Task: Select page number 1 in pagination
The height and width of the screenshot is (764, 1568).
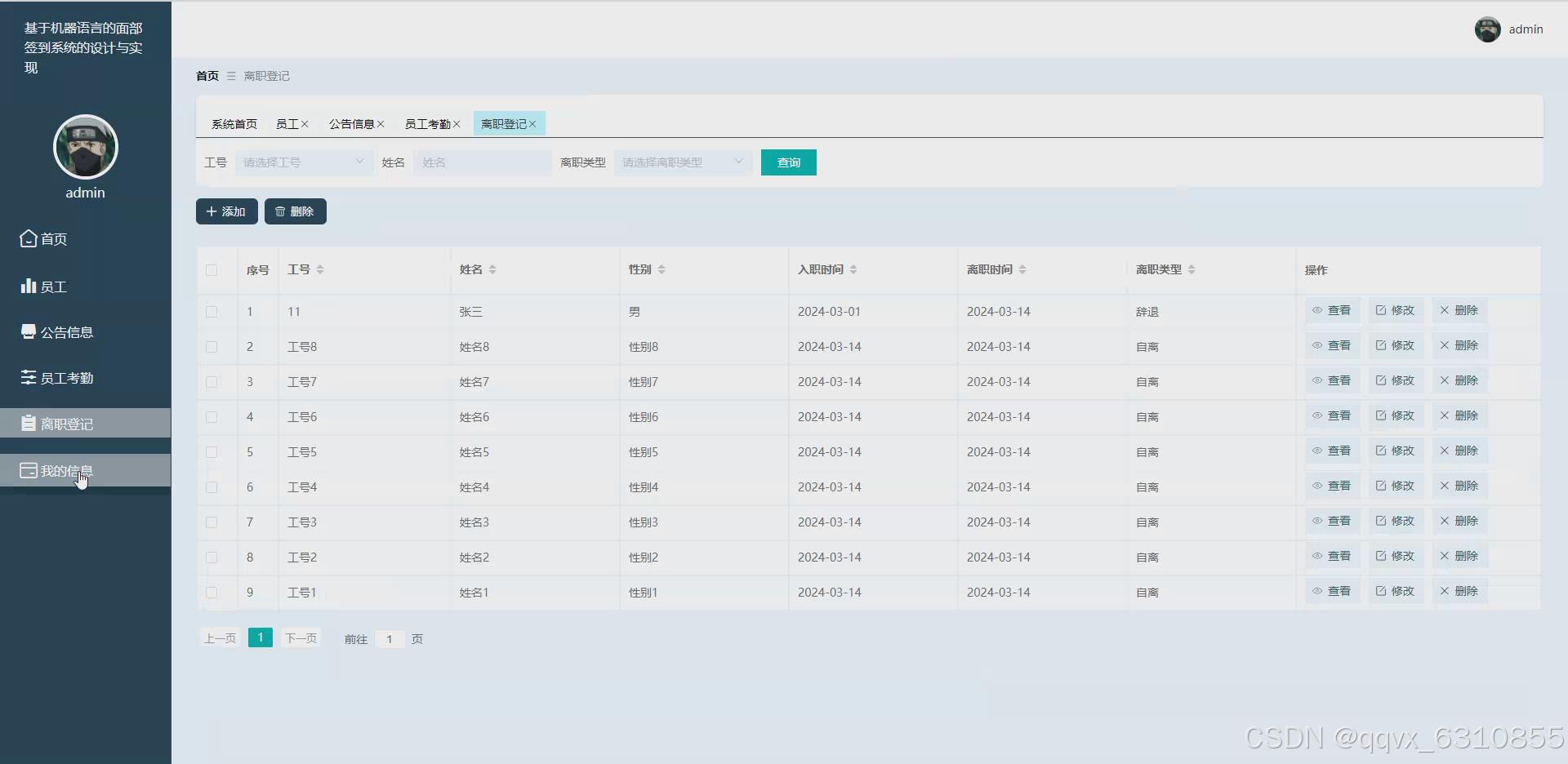Action: (261, 637)
